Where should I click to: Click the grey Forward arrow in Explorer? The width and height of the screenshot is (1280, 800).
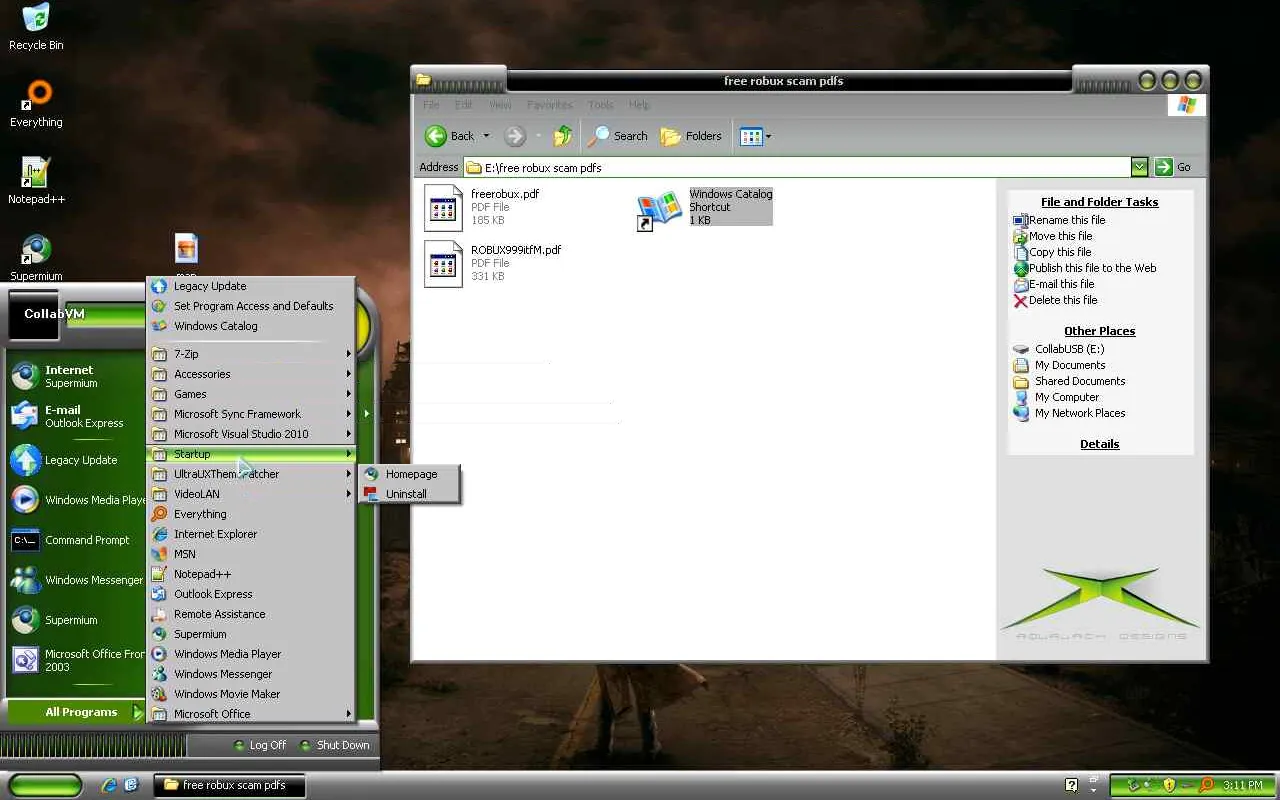click(515, 136)
